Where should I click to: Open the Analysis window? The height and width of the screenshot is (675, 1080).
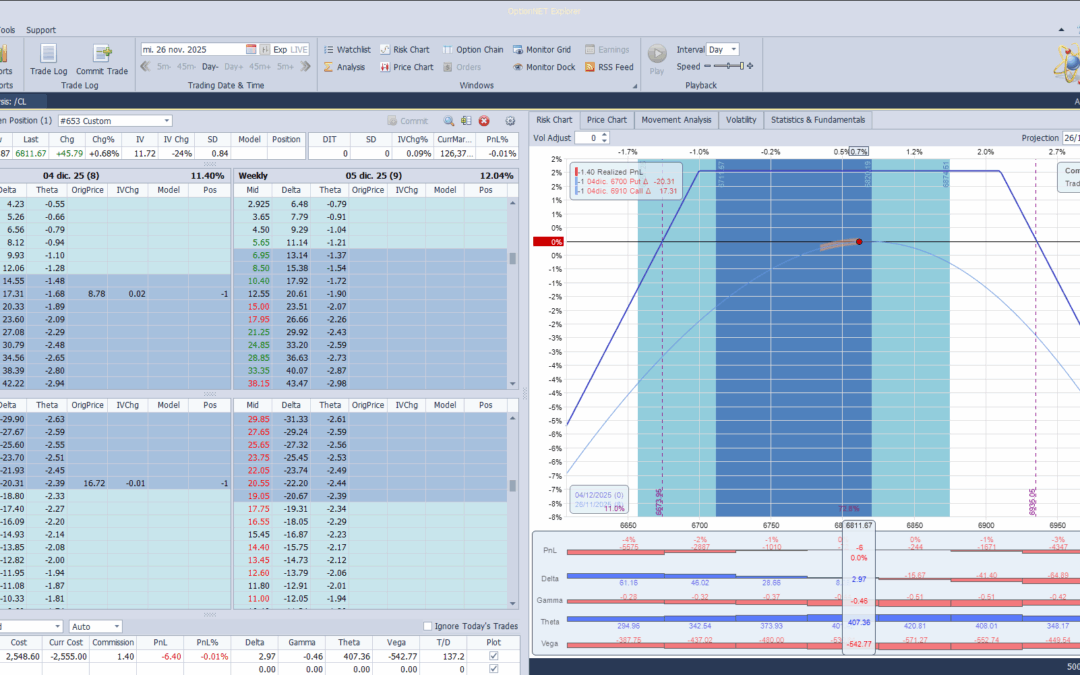point(344,67)
